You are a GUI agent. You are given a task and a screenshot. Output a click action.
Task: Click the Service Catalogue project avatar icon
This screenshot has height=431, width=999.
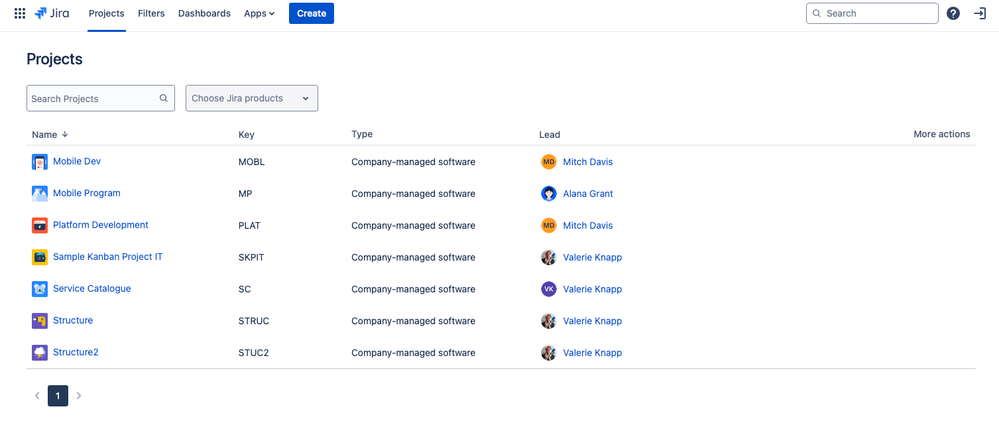pos(40,289)
